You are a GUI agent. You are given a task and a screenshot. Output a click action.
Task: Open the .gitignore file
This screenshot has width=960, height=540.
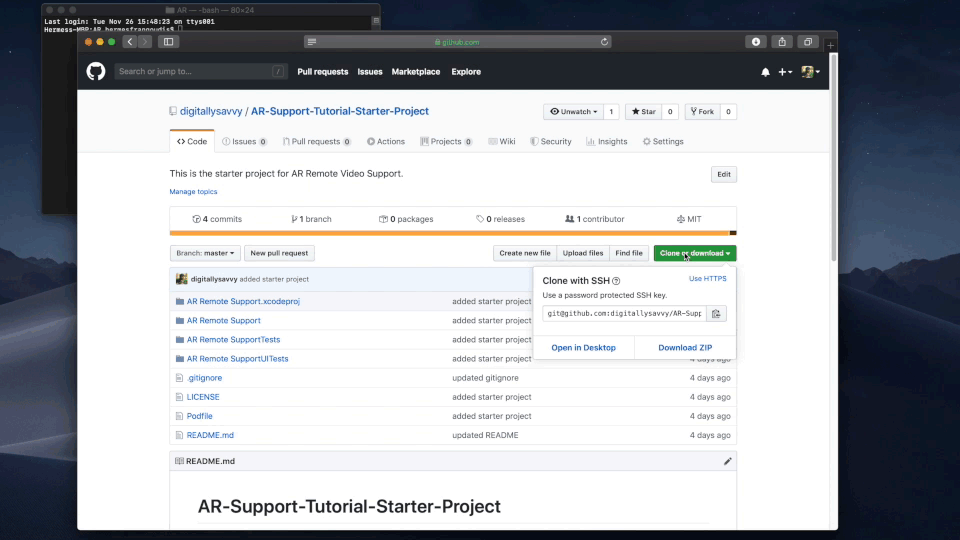(204, 378)
